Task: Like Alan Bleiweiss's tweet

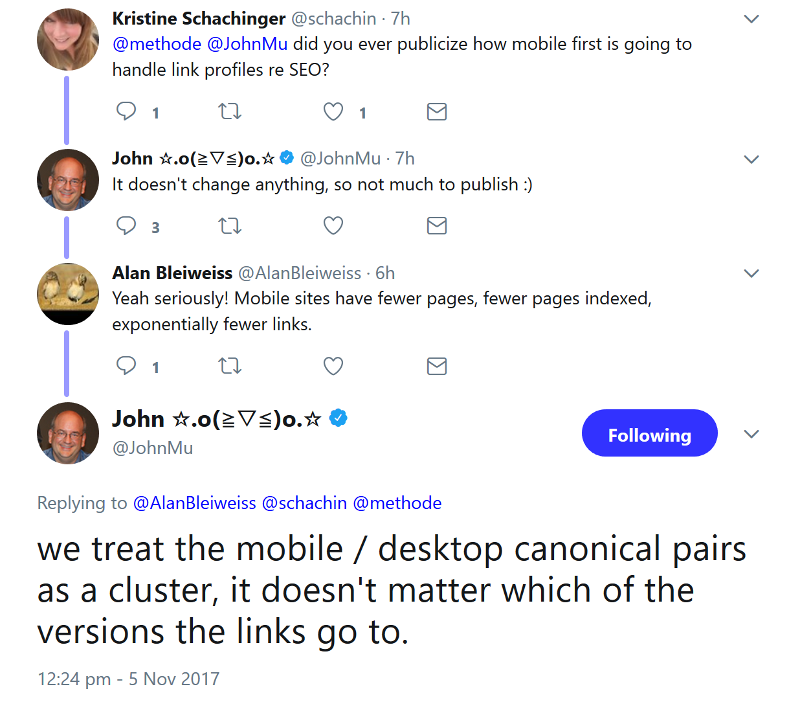Action: [332, 366]
